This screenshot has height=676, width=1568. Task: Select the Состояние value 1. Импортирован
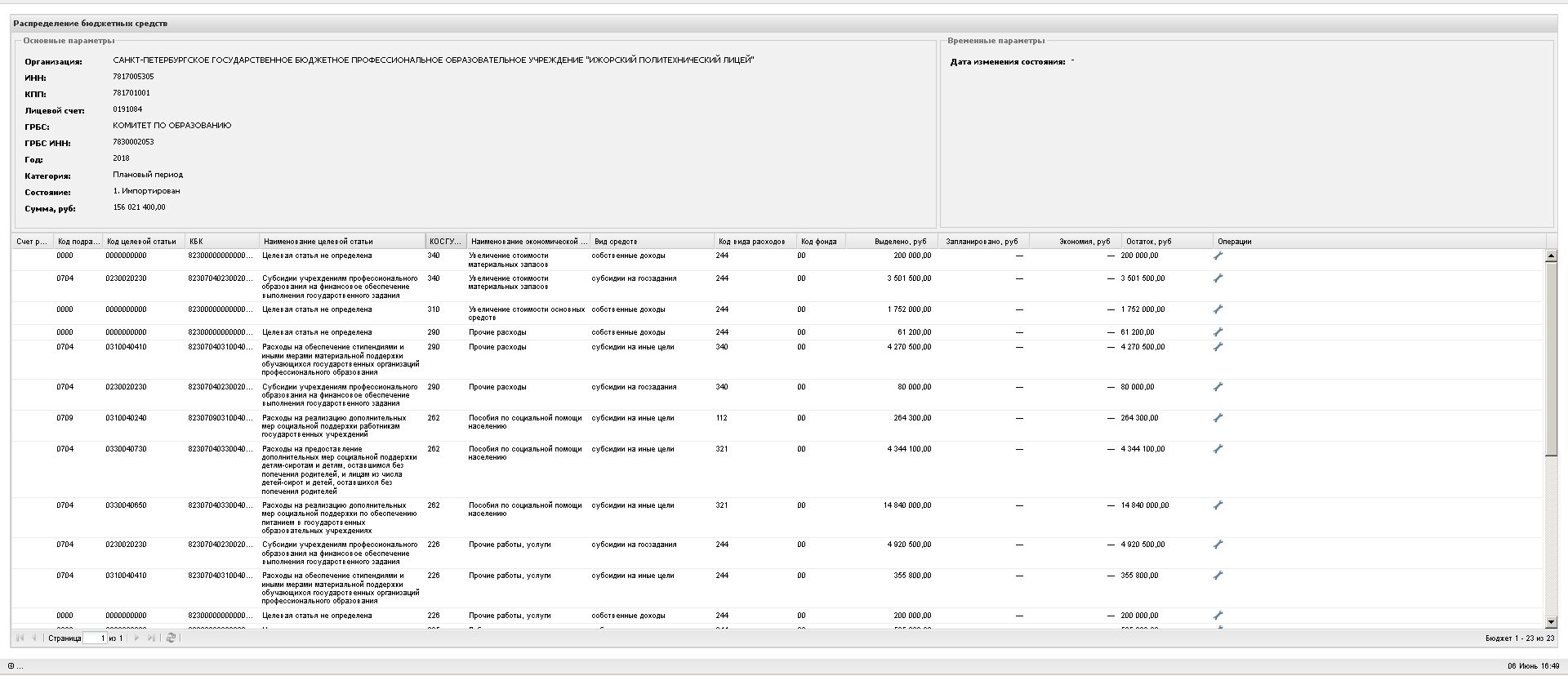pyautogui.click(x=147, y=191)
